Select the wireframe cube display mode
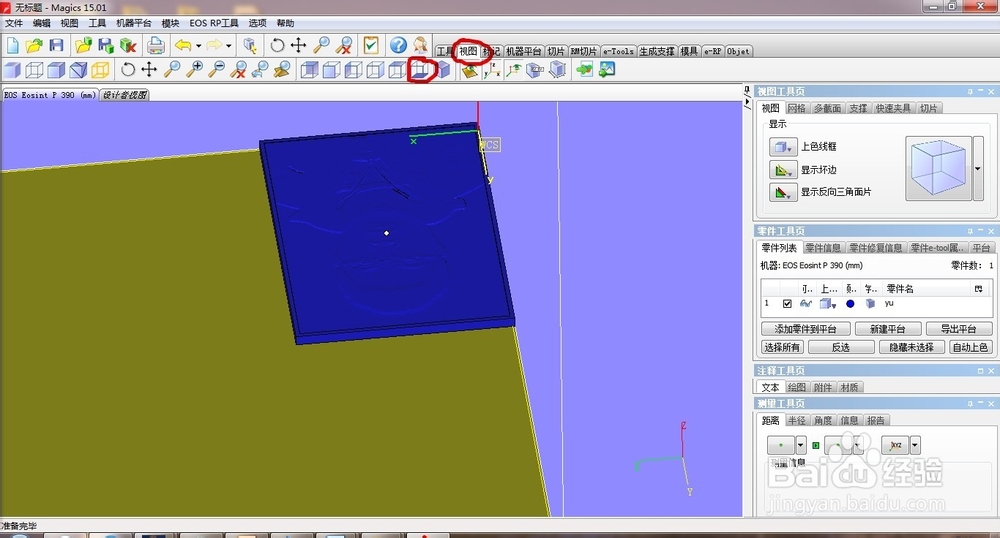This screenshot has height=538, width=1000. [x=34, y=69]
